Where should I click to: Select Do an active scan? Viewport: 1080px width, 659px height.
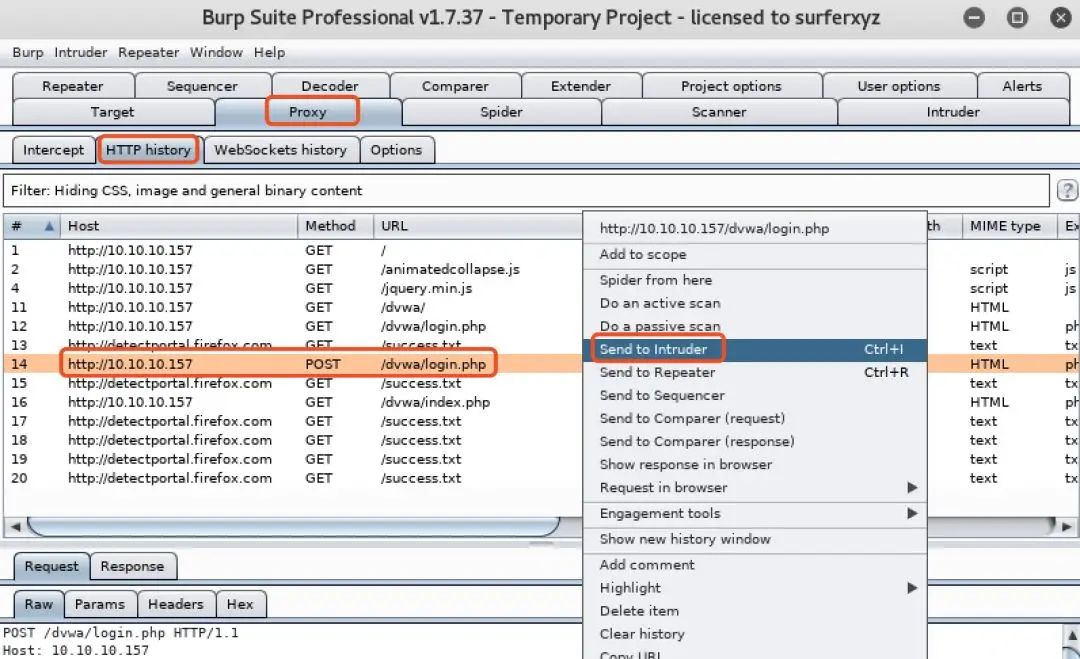pyautogui.click(x=754, y=303)
